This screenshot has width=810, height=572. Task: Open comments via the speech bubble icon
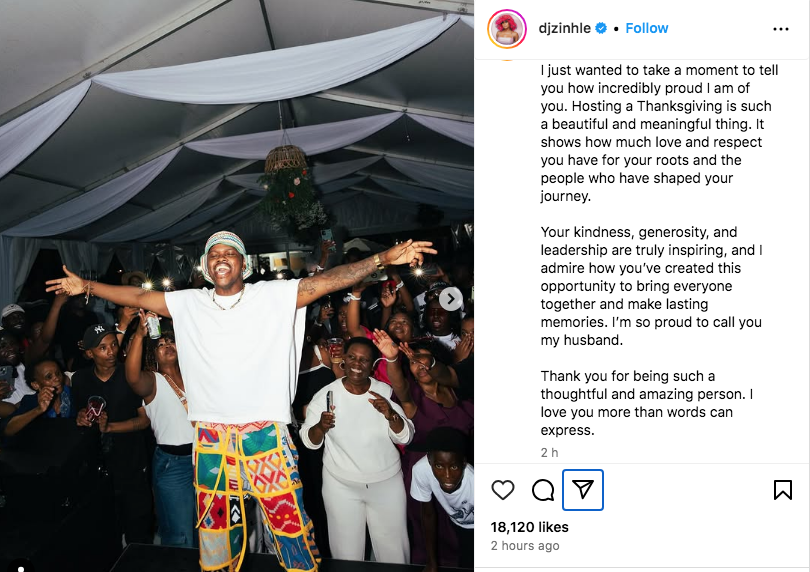tap(543, 490)
